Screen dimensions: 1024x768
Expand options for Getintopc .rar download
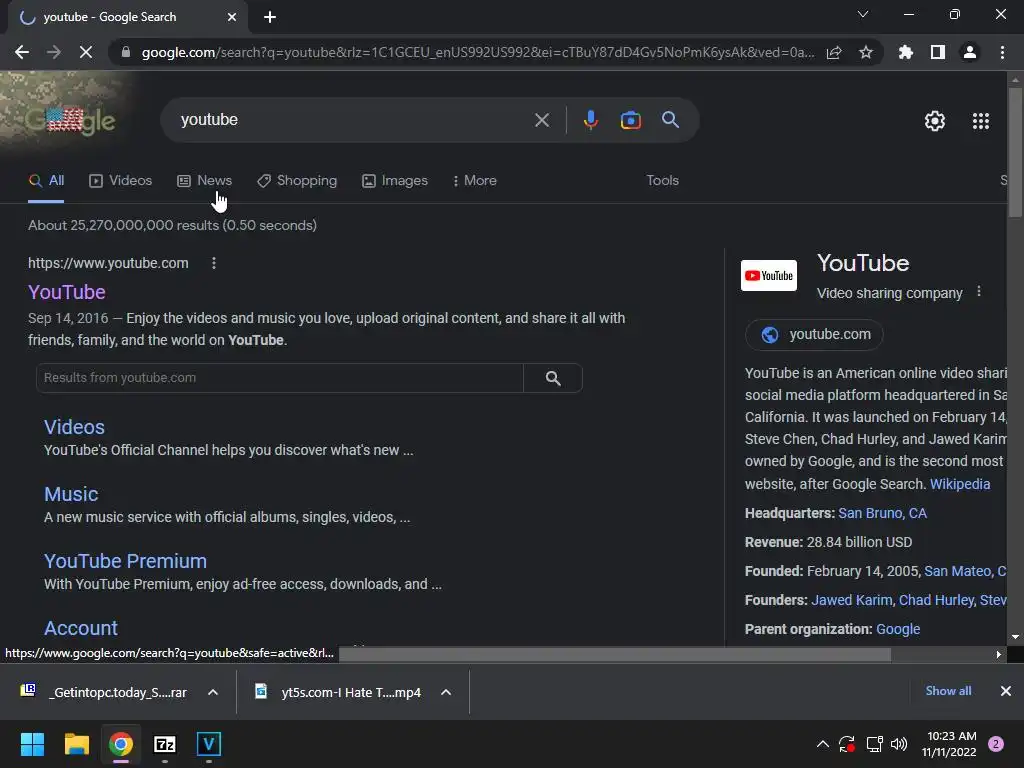coord(213,692)
